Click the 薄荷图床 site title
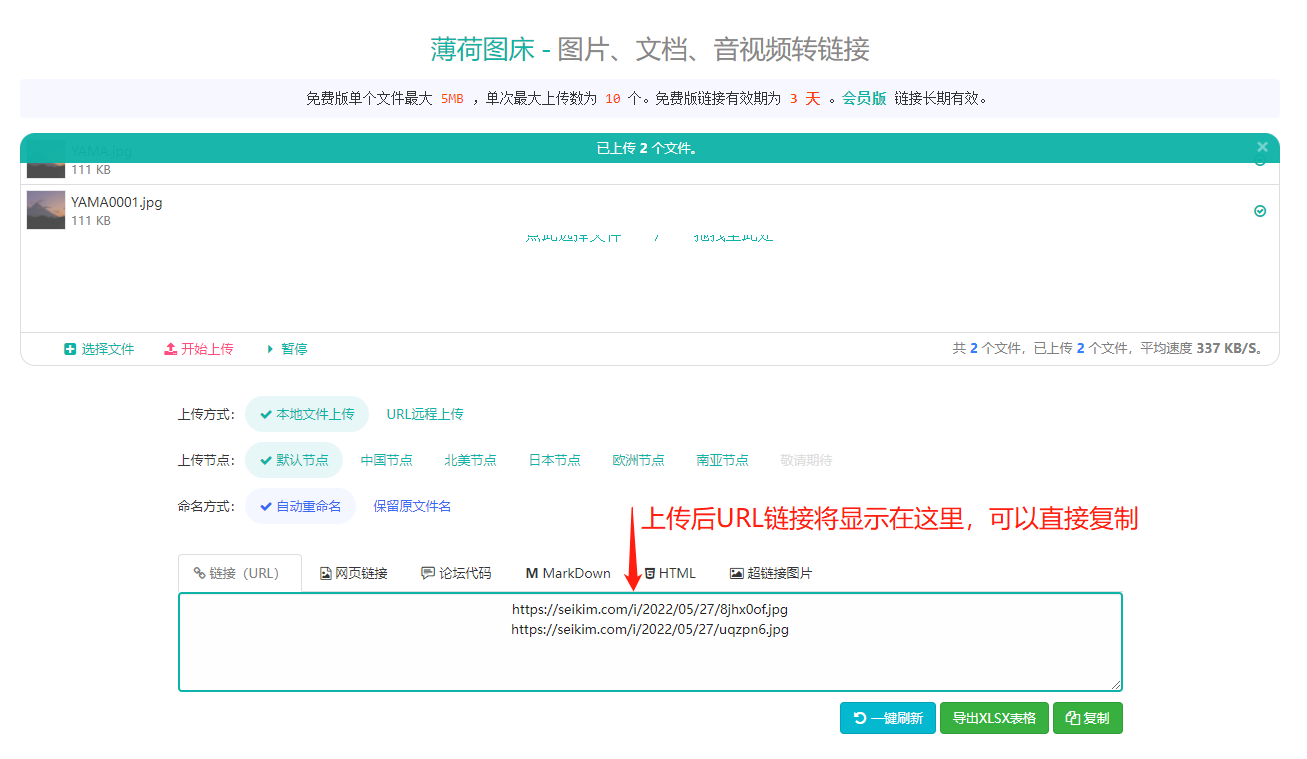Image resolution: width=1307 pixels, height=759 pixels. pyautogui.click(x=482, y=48)
